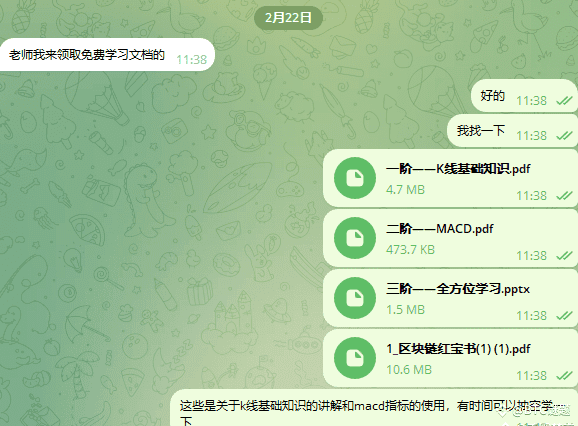This screenshot has width=578, height=426.
Task: Click read checkmarks on 我找一下 message
Action: click(564, 136)
